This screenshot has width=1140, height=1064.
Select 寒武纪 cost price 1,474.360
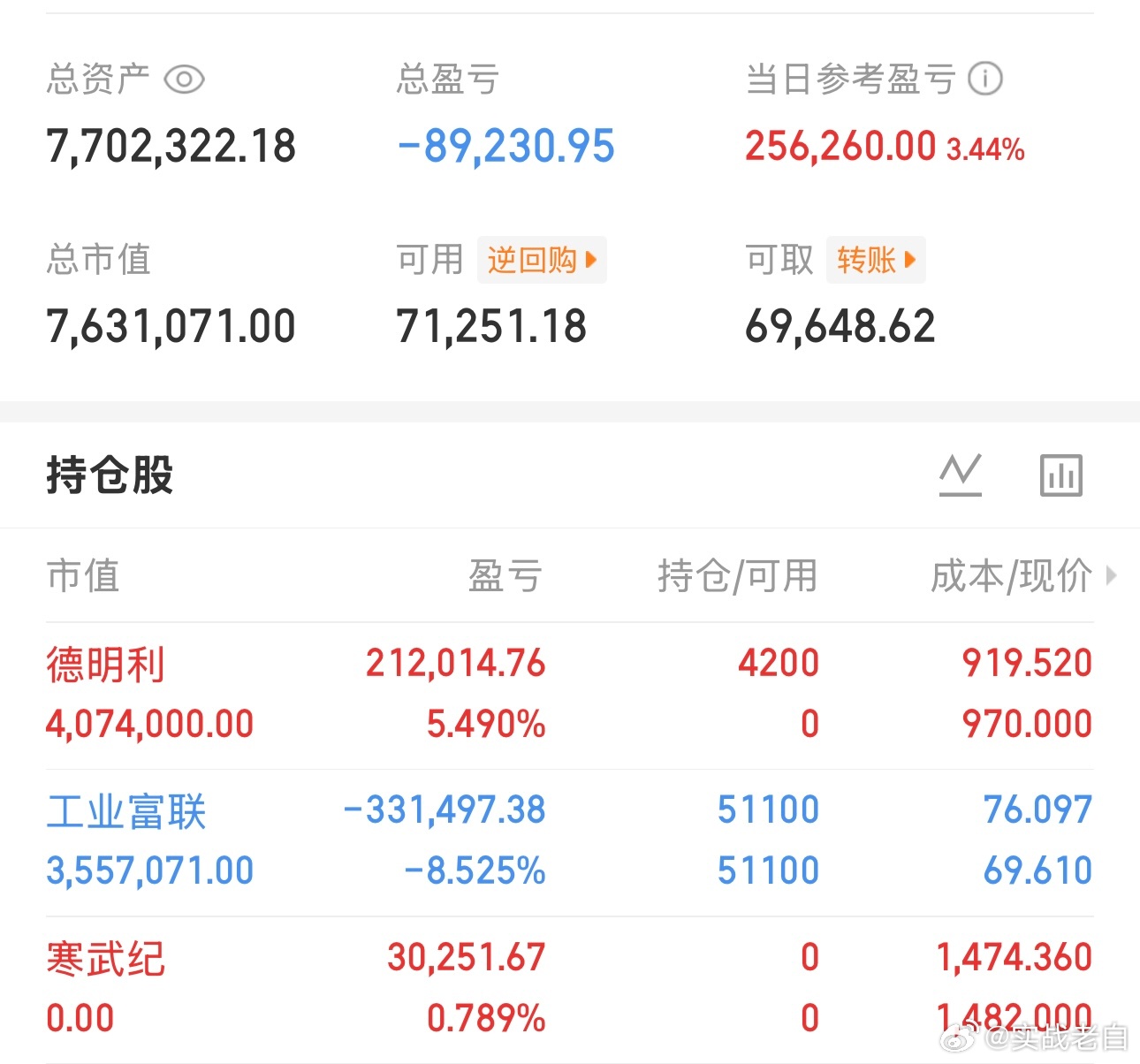(1015, 958)
